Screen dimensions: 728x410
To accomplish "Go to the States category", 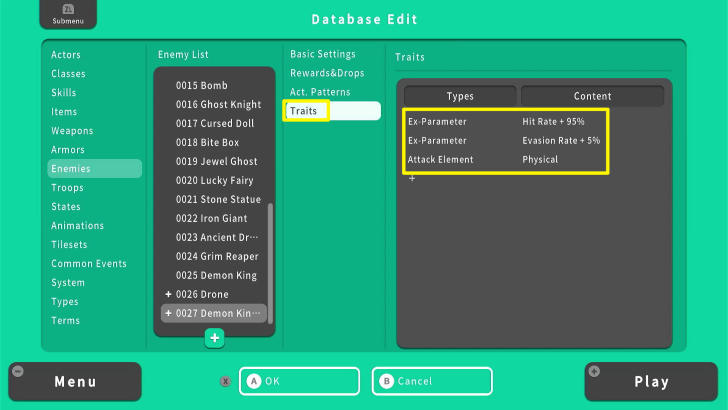I will coord(66,207).
